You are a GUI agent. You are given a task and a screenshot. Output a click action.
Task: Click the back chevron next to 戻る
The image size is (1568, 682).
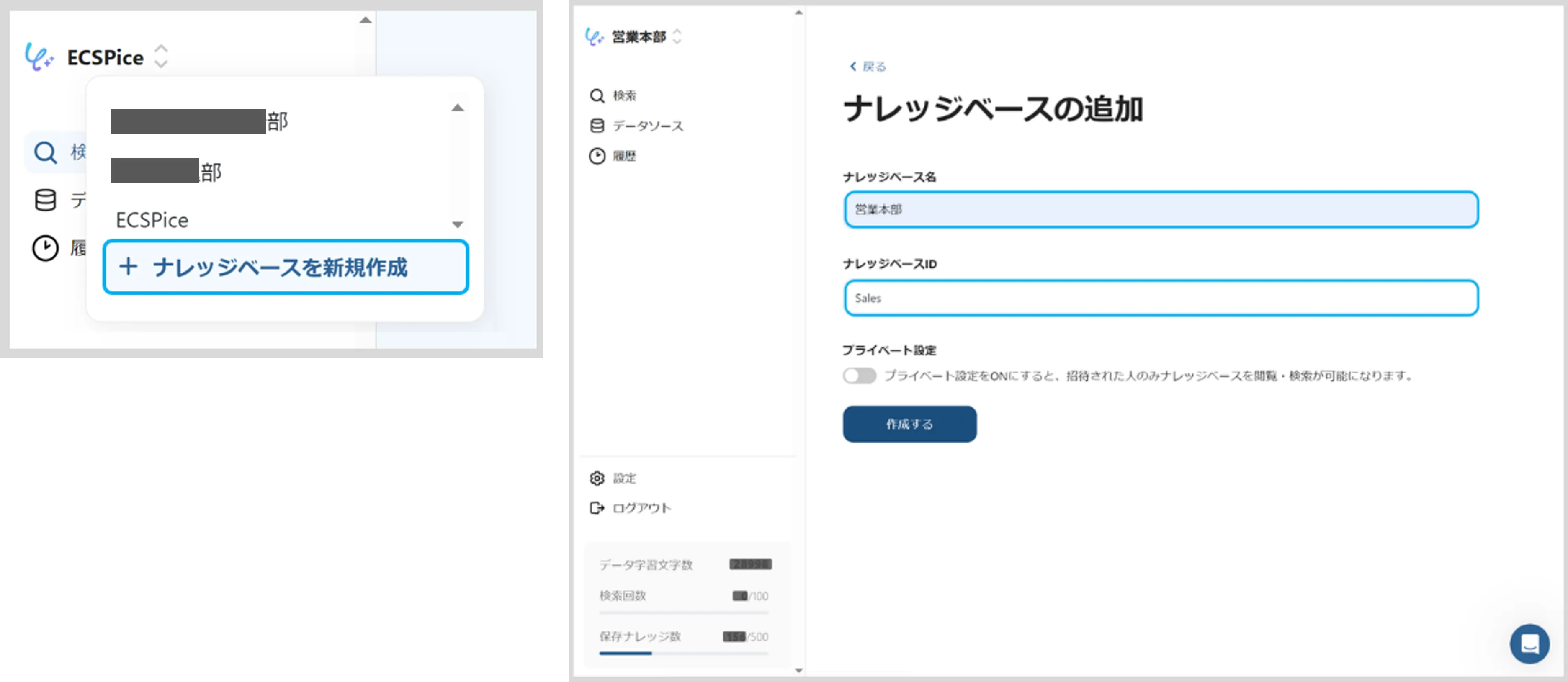click(x=853, y=66)
